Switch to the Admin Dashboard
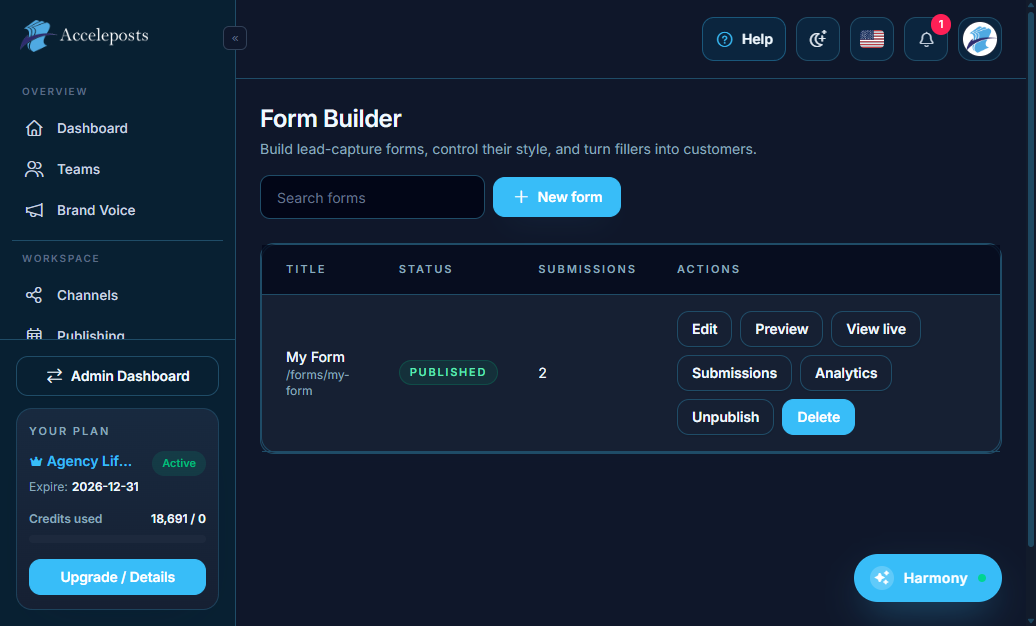 (x=117, y=376)
